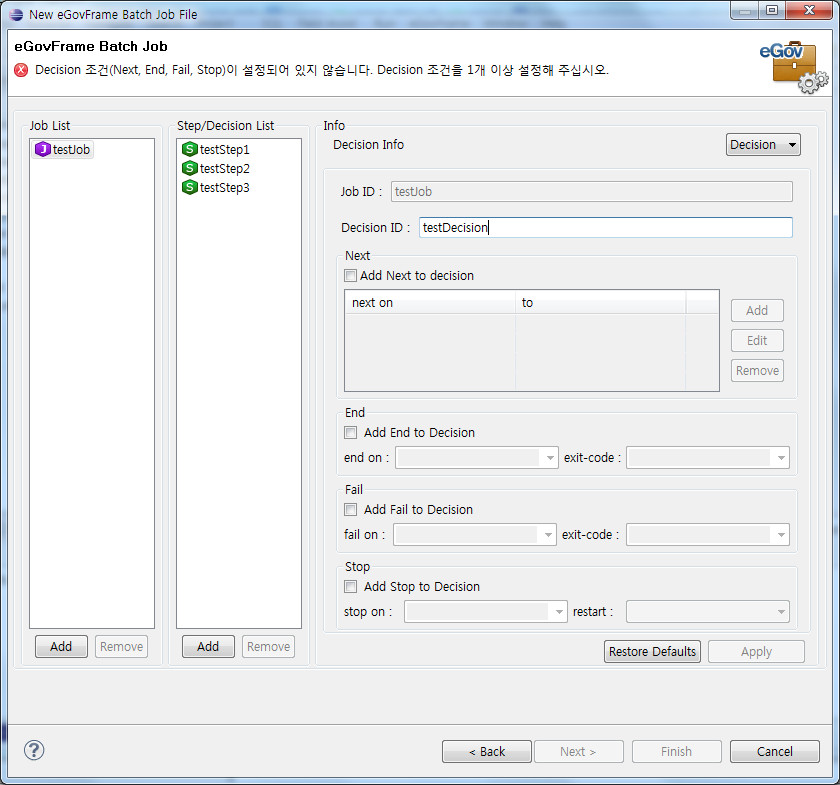Check Add Fail to Decision option
Viewport: 840px width, 785px height.
350,510
